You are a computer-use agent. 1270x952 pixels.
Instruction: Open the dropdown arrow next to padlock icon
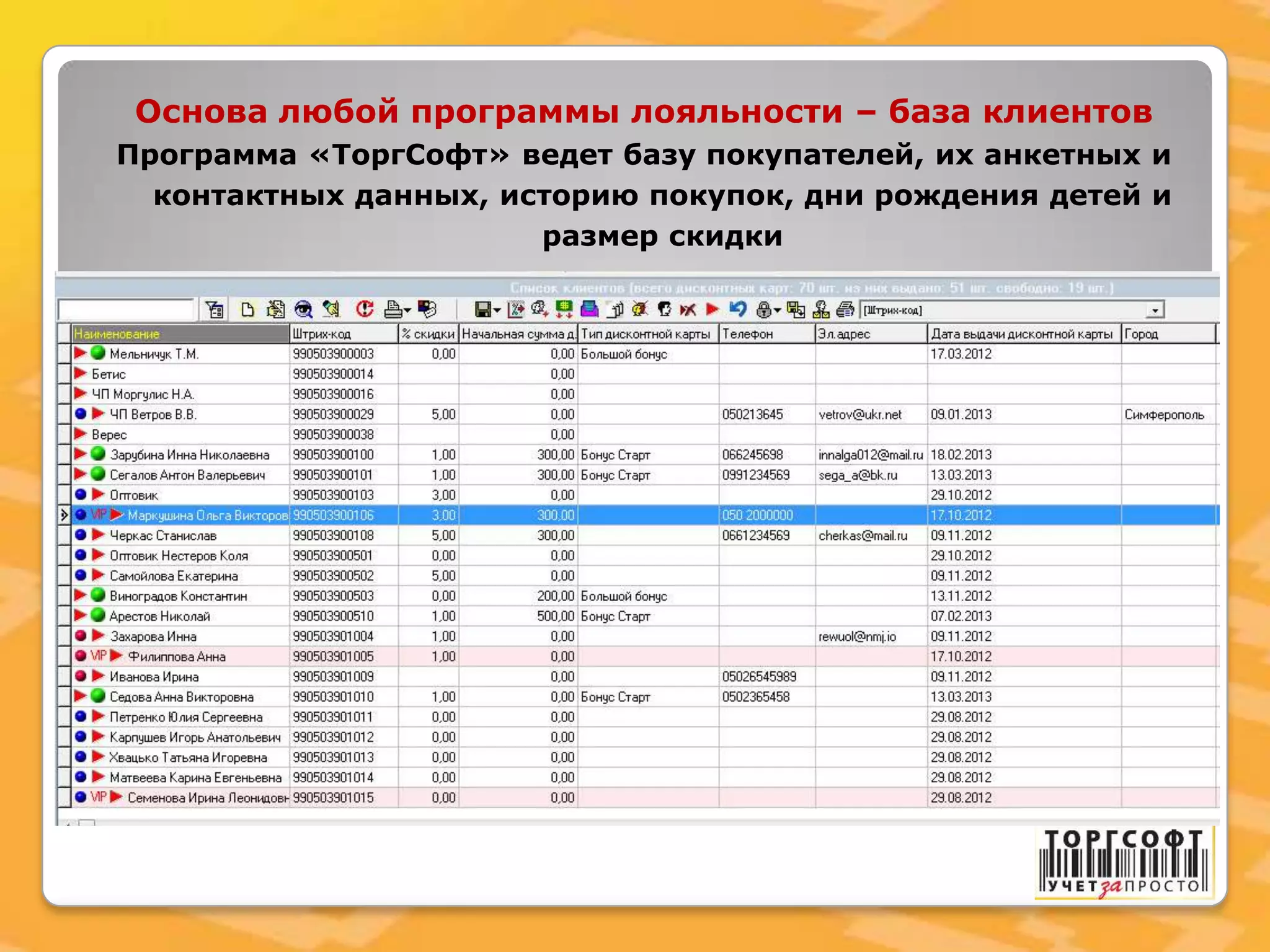[x=778, y=311]
